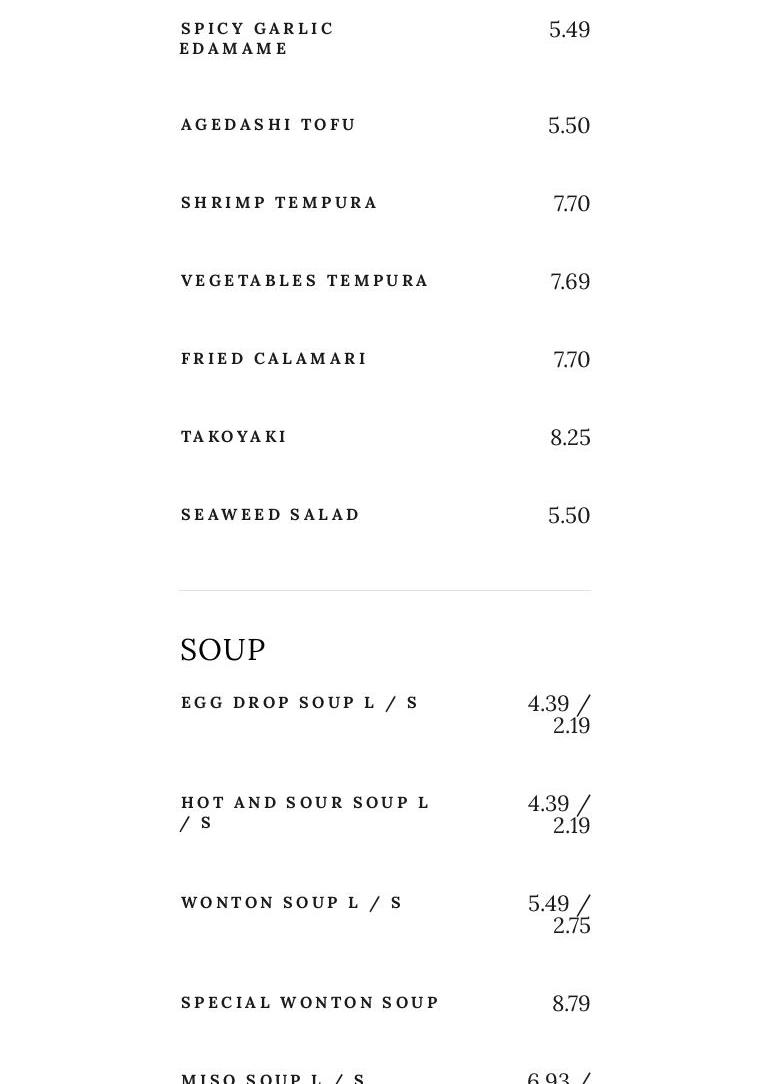Click the Spicy Garlic Edamame item
770x1084 pixels.
[x=257, y=38]
